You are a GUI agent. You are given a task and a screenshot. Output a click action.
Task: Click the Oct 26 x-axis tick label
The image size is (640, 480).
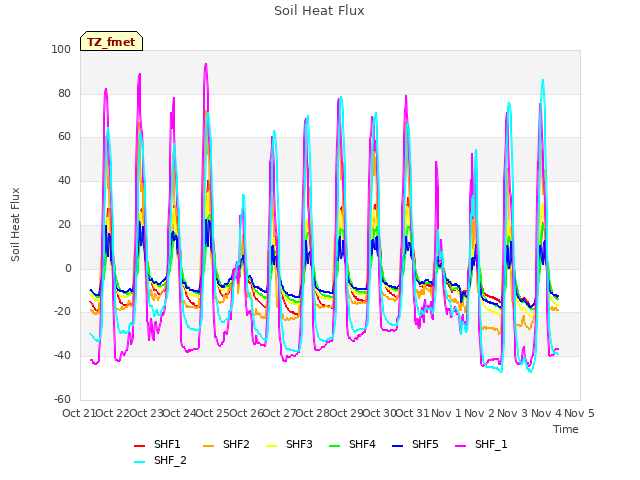coord(246,413)
